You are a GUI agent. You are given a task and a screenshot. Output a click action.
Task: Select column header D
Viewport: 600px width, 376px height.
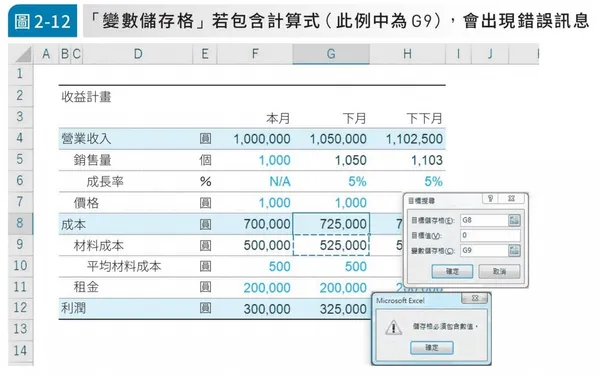(138, 54)
